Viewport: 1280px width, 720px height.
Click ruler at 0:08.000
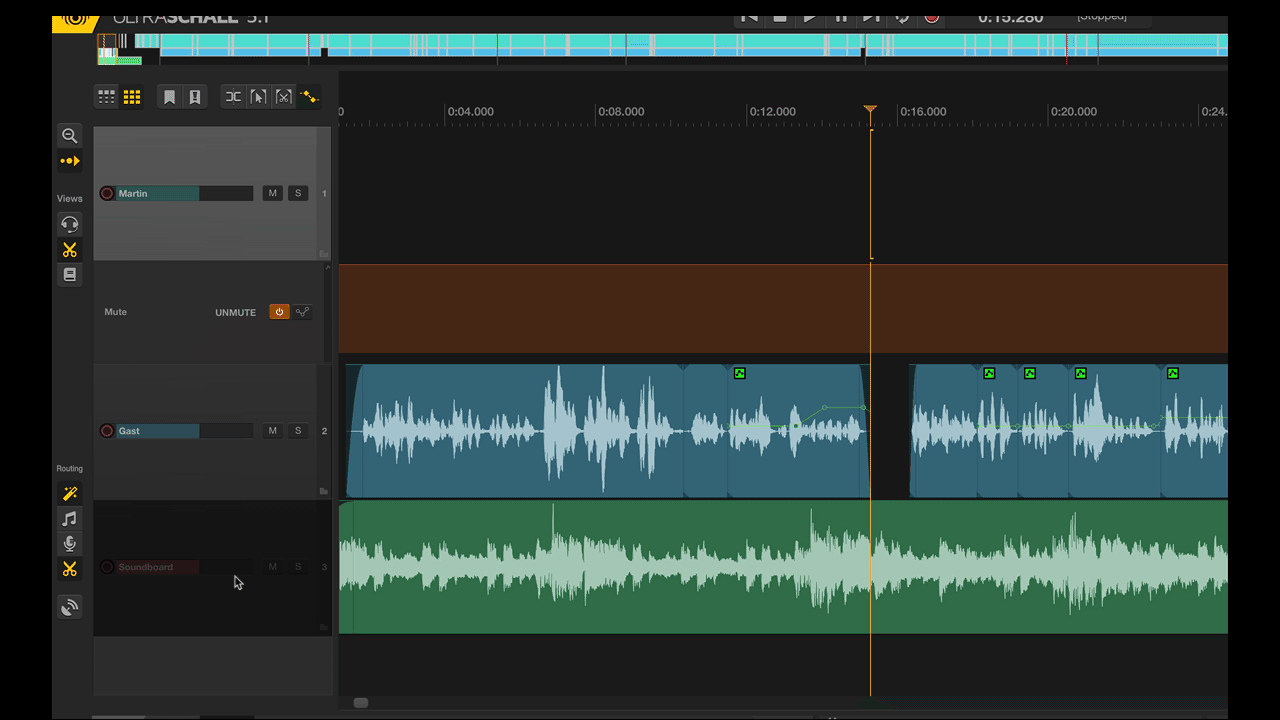(621, 112)
